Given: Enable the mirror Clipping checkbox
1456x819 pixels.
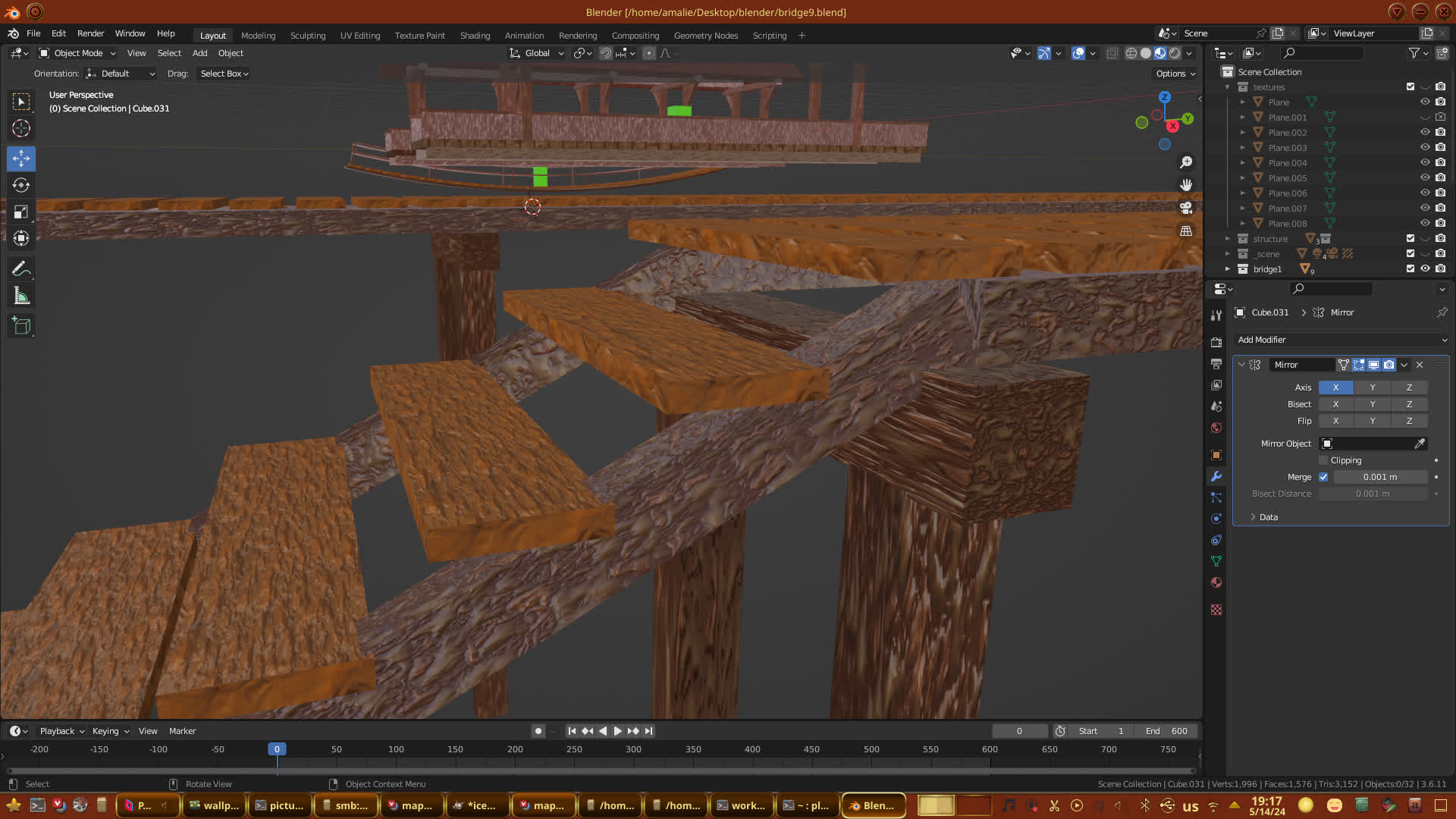Looking at the screenshot, I should point(1324,460).
